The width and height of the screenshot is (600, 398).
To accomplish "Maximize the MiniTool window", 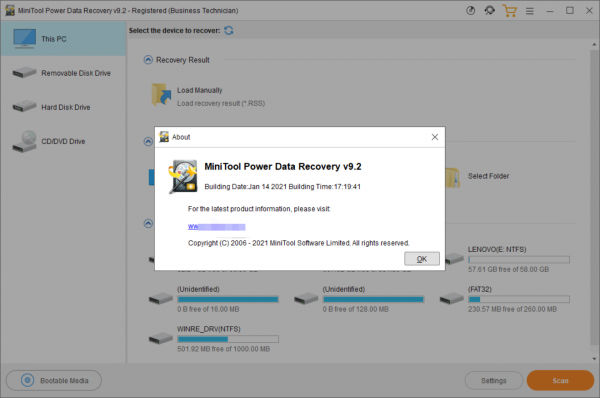I will click(x=570, y=11).
